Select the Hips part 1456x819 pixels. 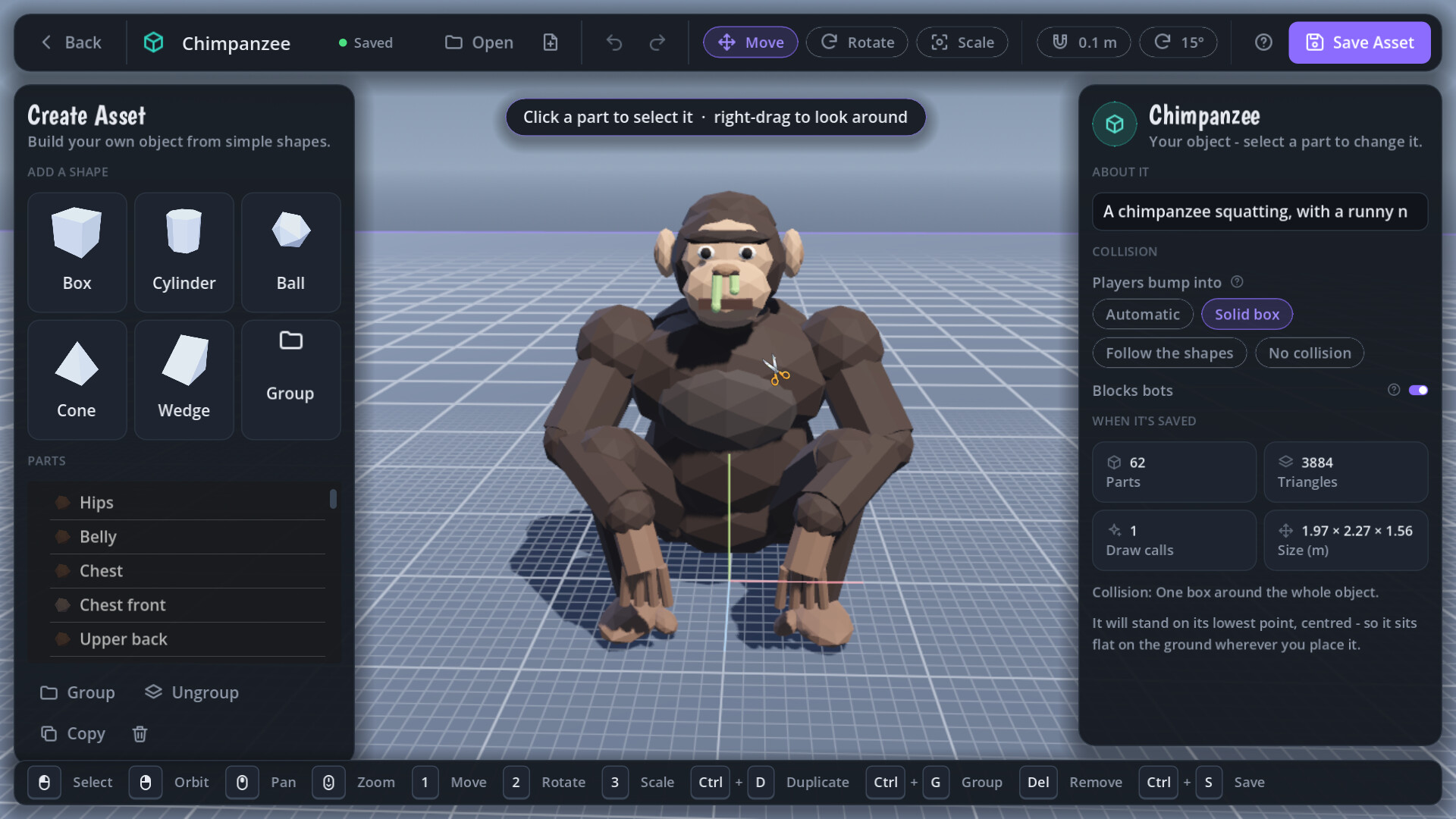point(187,503)
